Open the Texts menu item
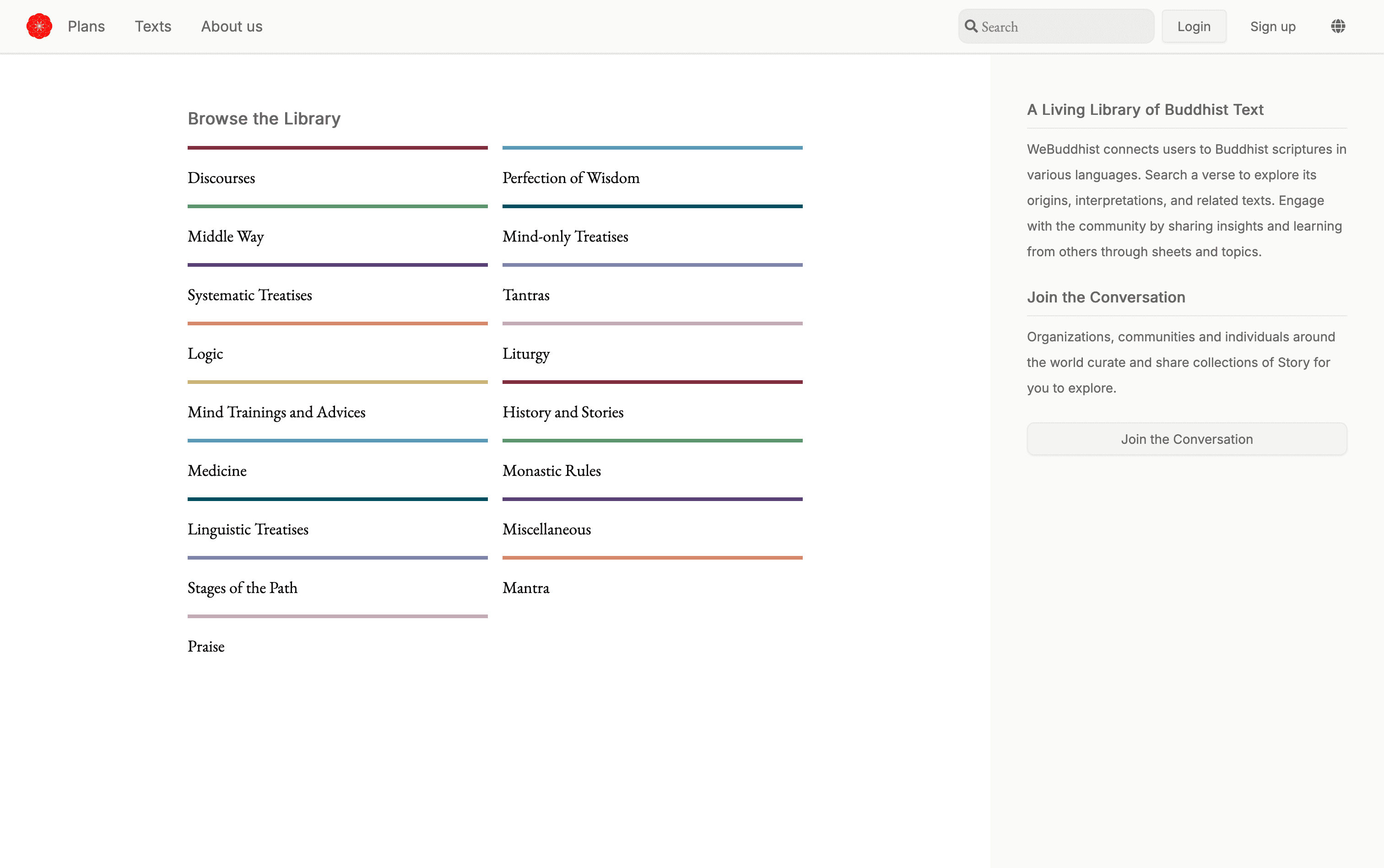The image size is (1384, 868). point(153,27)
